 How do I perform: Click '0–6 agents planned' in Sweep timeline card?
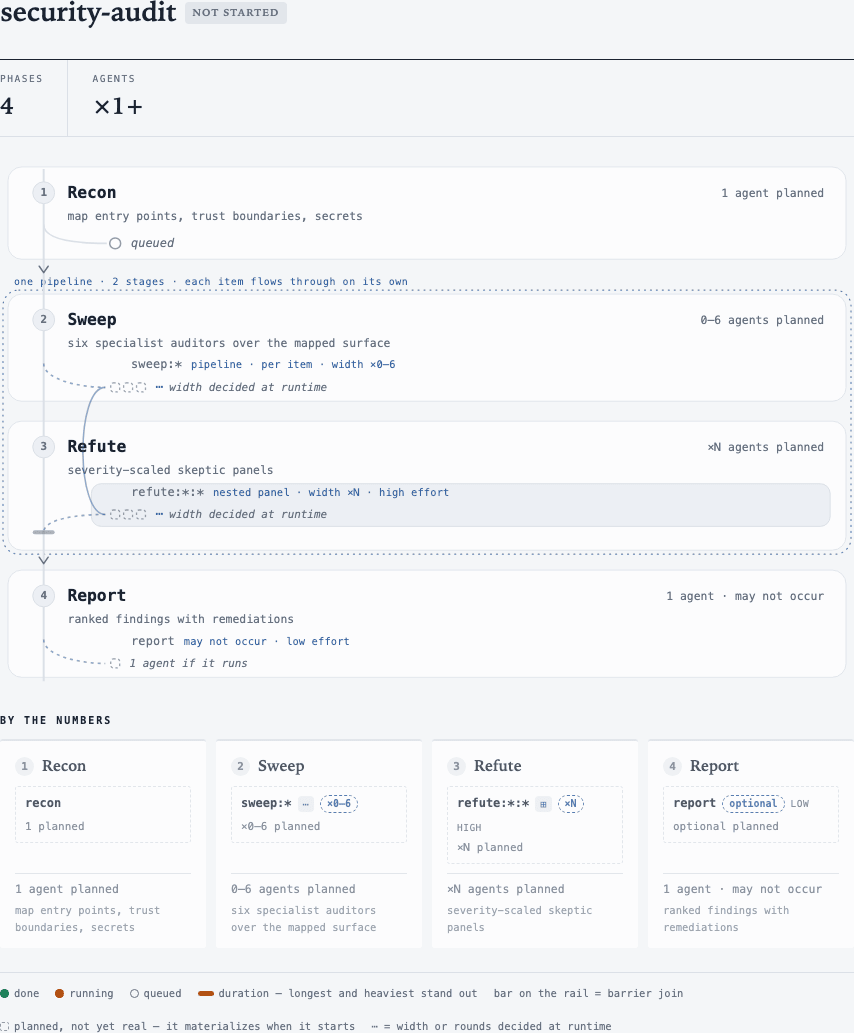pyautogui.click(x=762, y=320)
